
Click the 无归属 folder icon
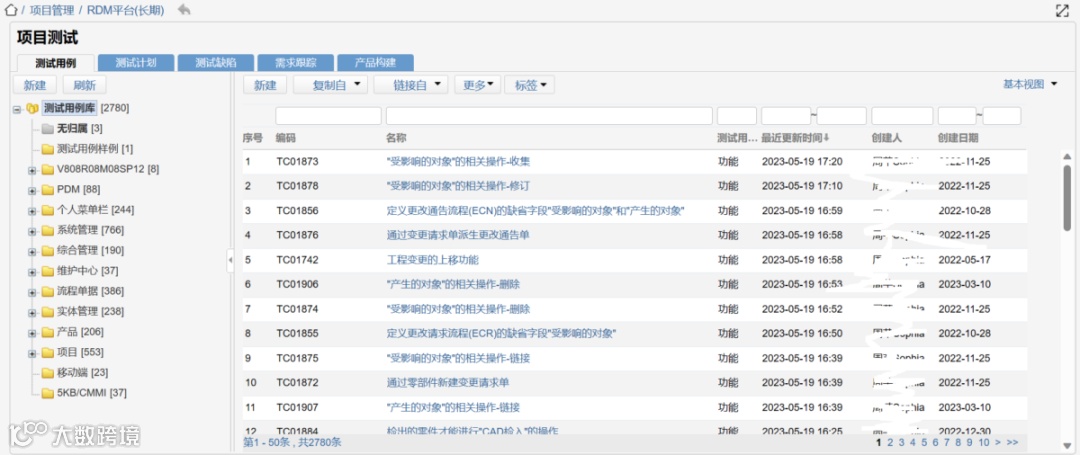pos(47,129)
